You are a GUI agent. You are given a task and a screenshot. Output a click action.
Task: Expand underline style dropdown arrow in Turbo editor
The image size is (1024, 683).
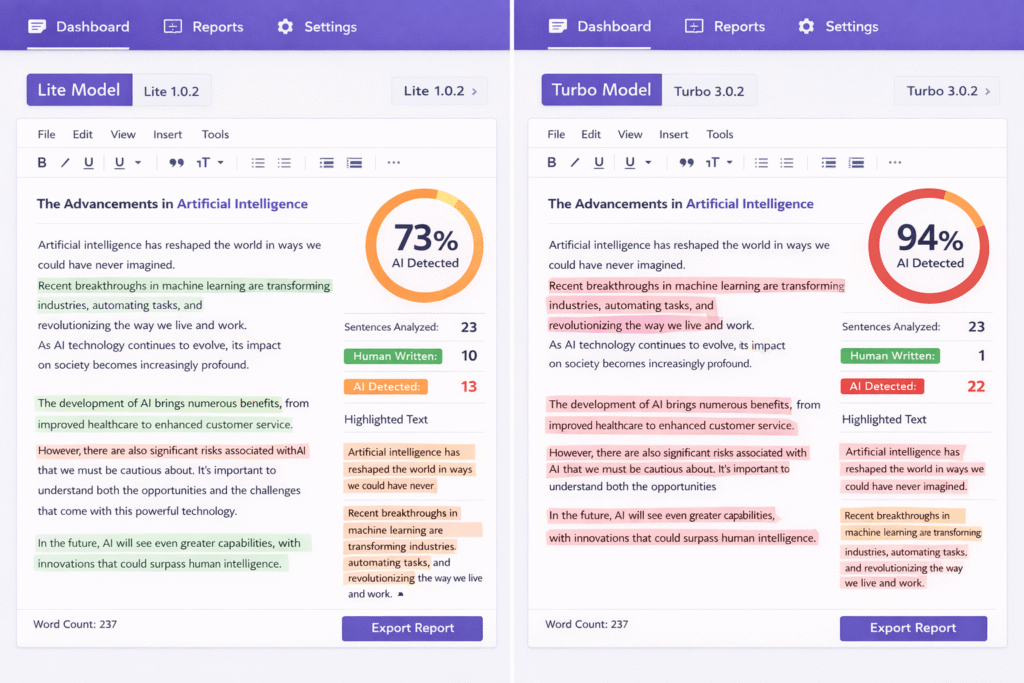648,163
